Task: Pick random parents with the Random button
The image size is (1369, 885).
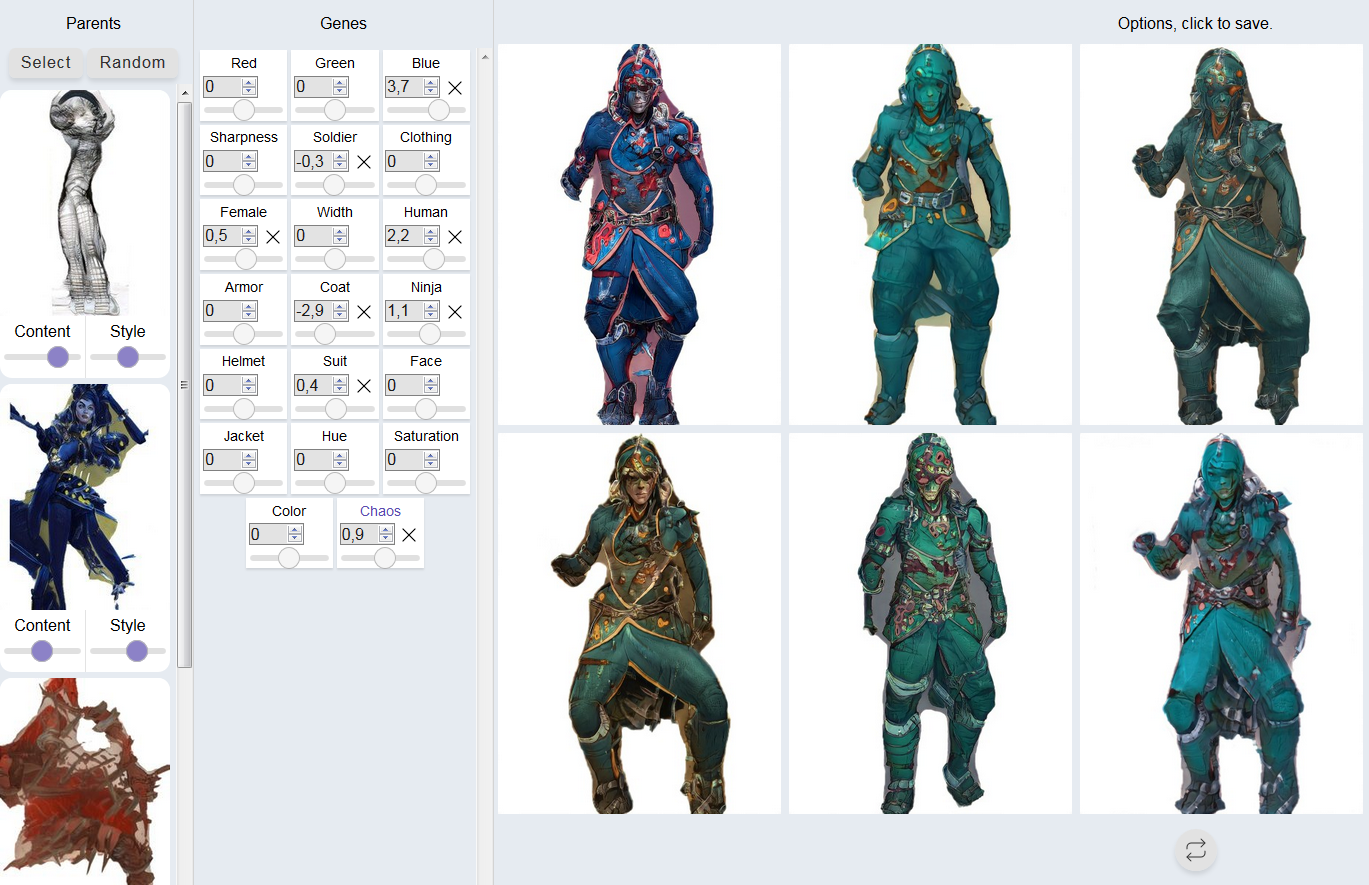Action: [132, 62]
